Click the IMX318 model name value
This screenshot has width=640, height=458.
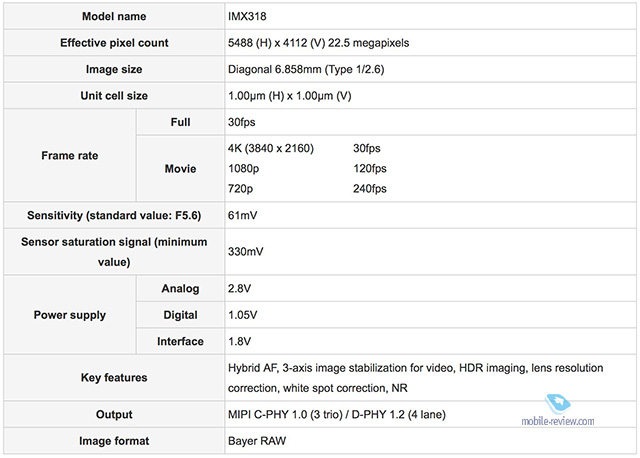pos(249,17)
